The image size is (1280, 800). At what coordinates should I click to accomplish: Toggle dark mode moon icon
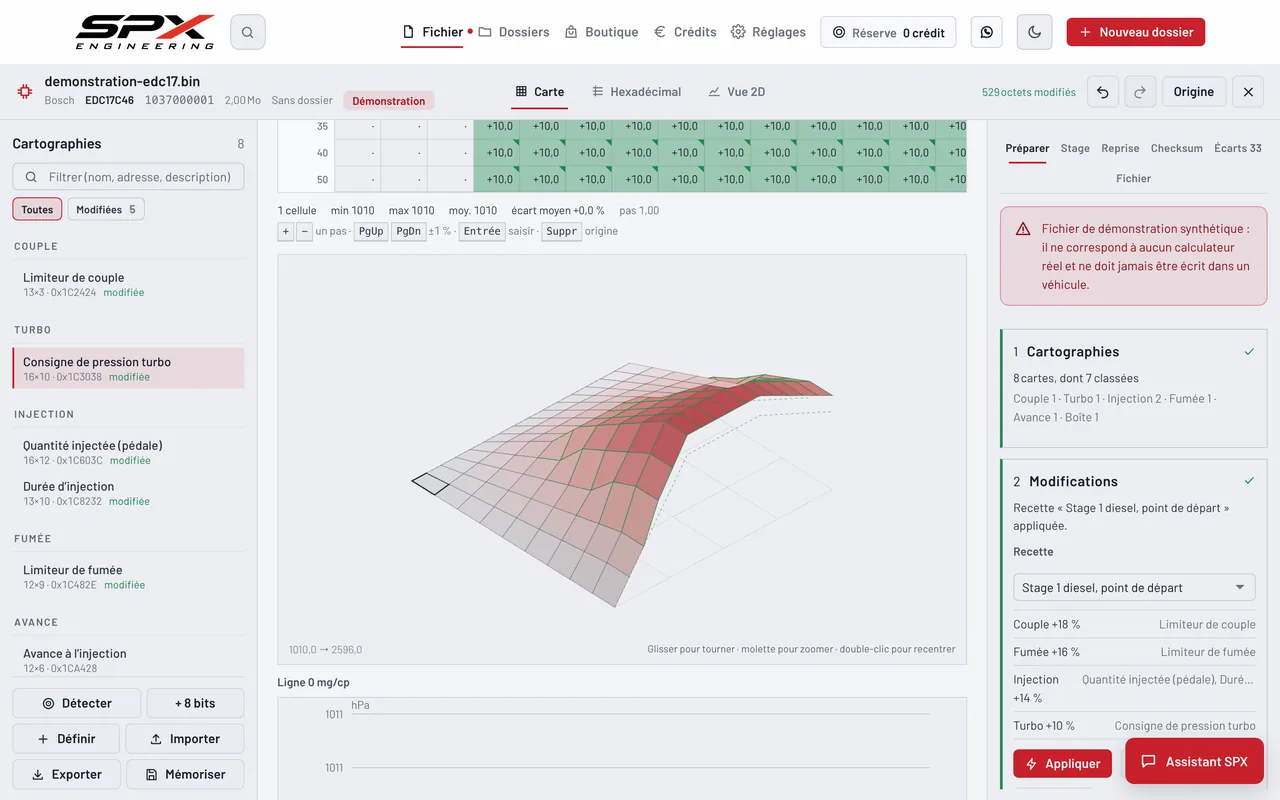(1034, 32)
